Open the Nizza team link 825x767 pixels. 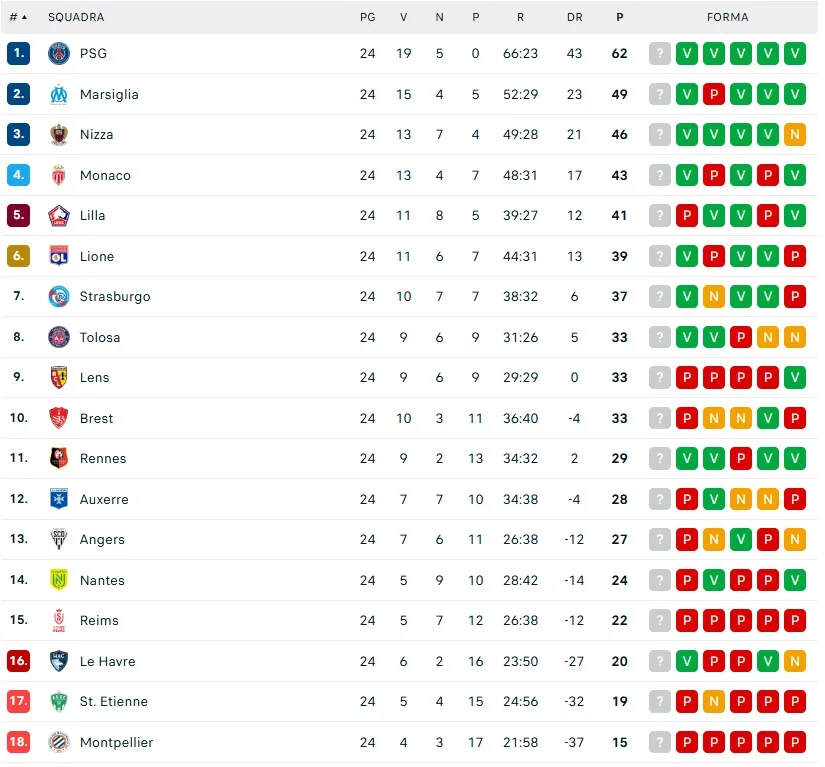point(96,135)
